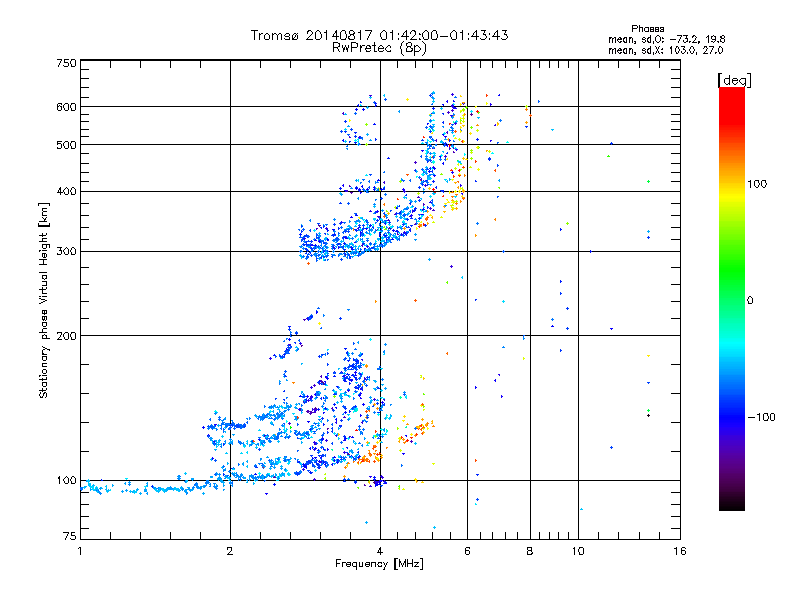Click the y-axis '300' tick label
The width and height of the screenshot is (800, 600).
(66, 252)
